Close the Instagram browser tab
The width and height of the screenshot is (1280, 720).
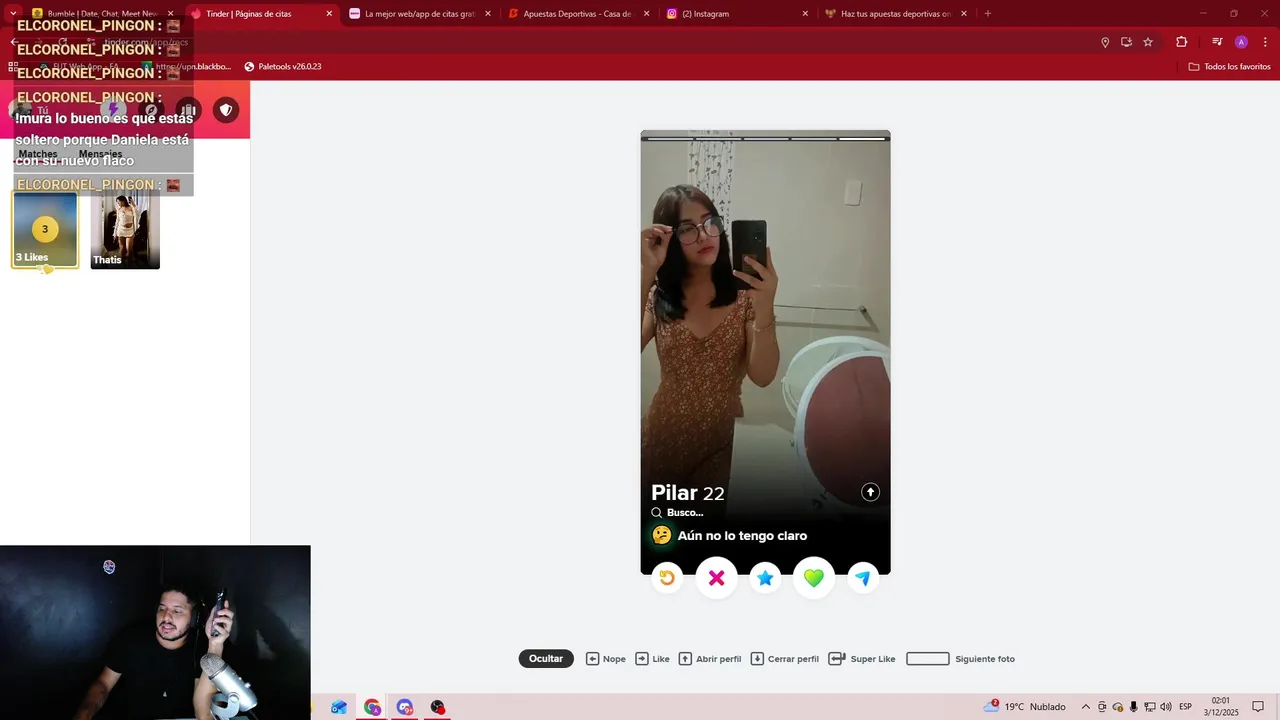[x=805, y=14]
